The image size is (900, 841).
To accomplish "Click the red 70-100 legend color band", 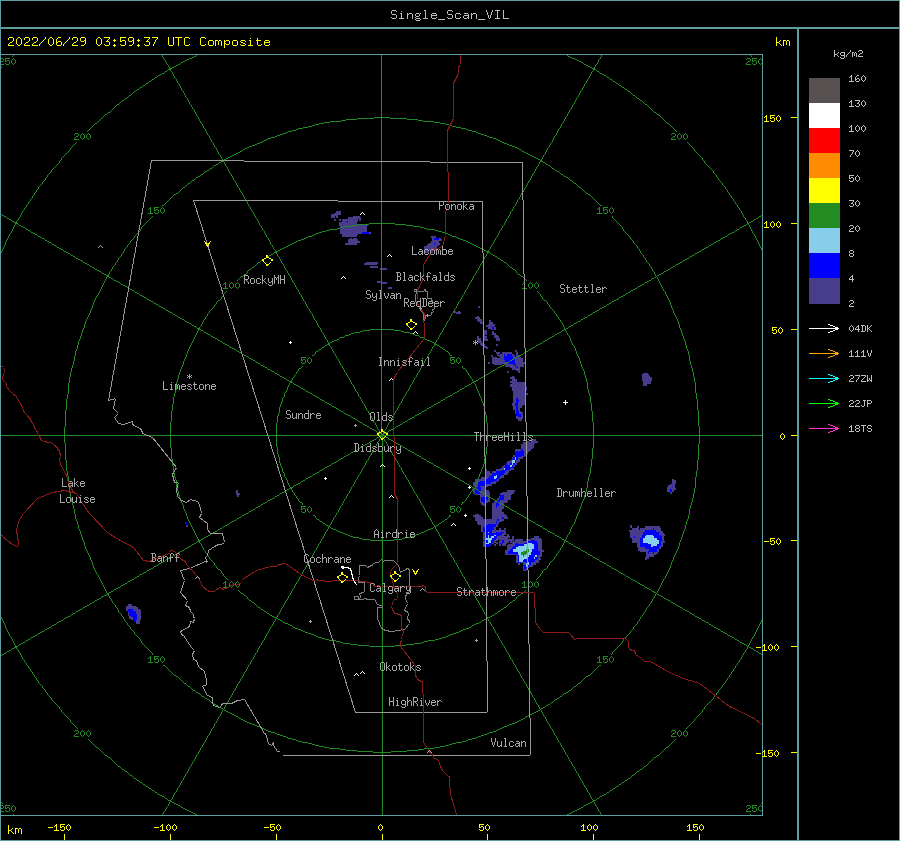I will pos(824,141).
